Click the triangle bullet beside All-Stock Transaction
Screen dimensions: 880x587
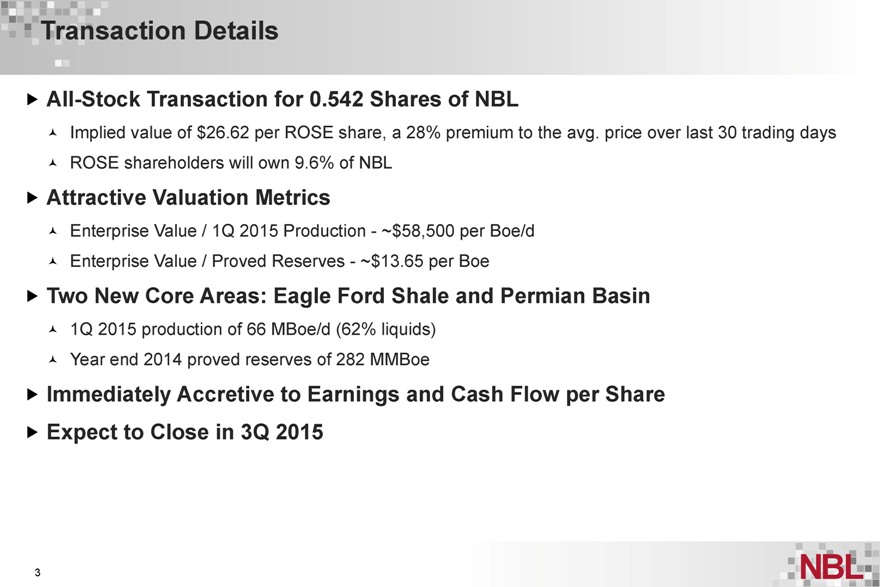click(x=33, y=101)
